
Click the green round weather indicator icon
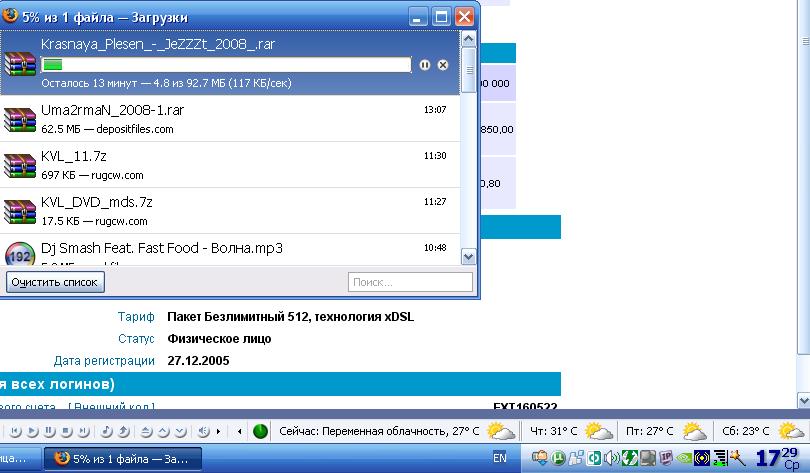click(x=260, y=431)
